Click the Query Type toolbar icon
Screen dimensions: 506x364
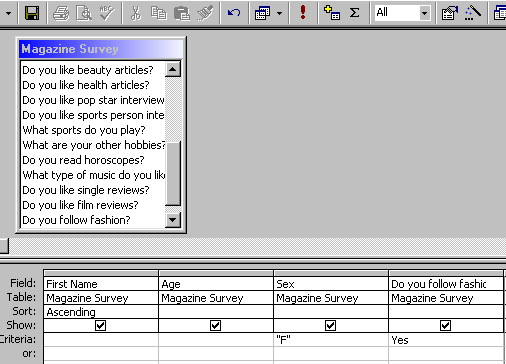click(263, 13)
